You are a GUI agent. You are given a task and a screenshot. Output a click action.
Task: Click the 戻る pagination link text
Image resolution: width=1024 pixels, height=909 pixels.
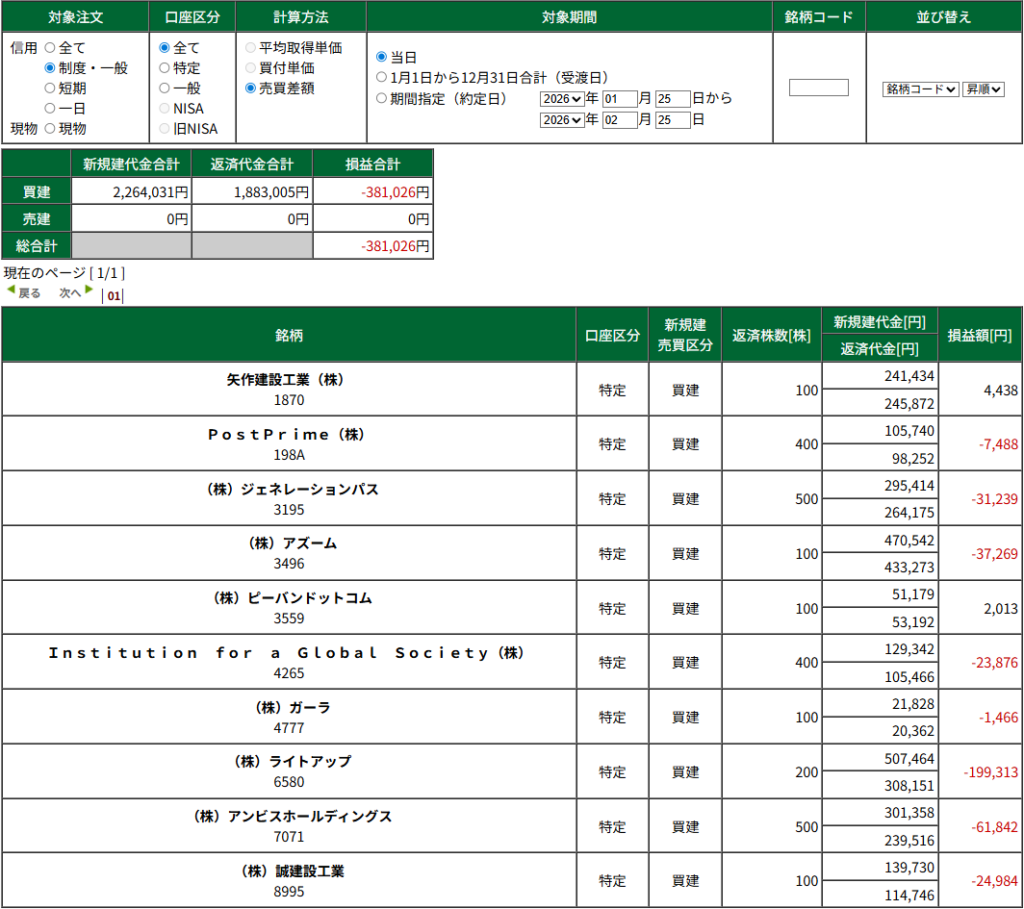30,293
